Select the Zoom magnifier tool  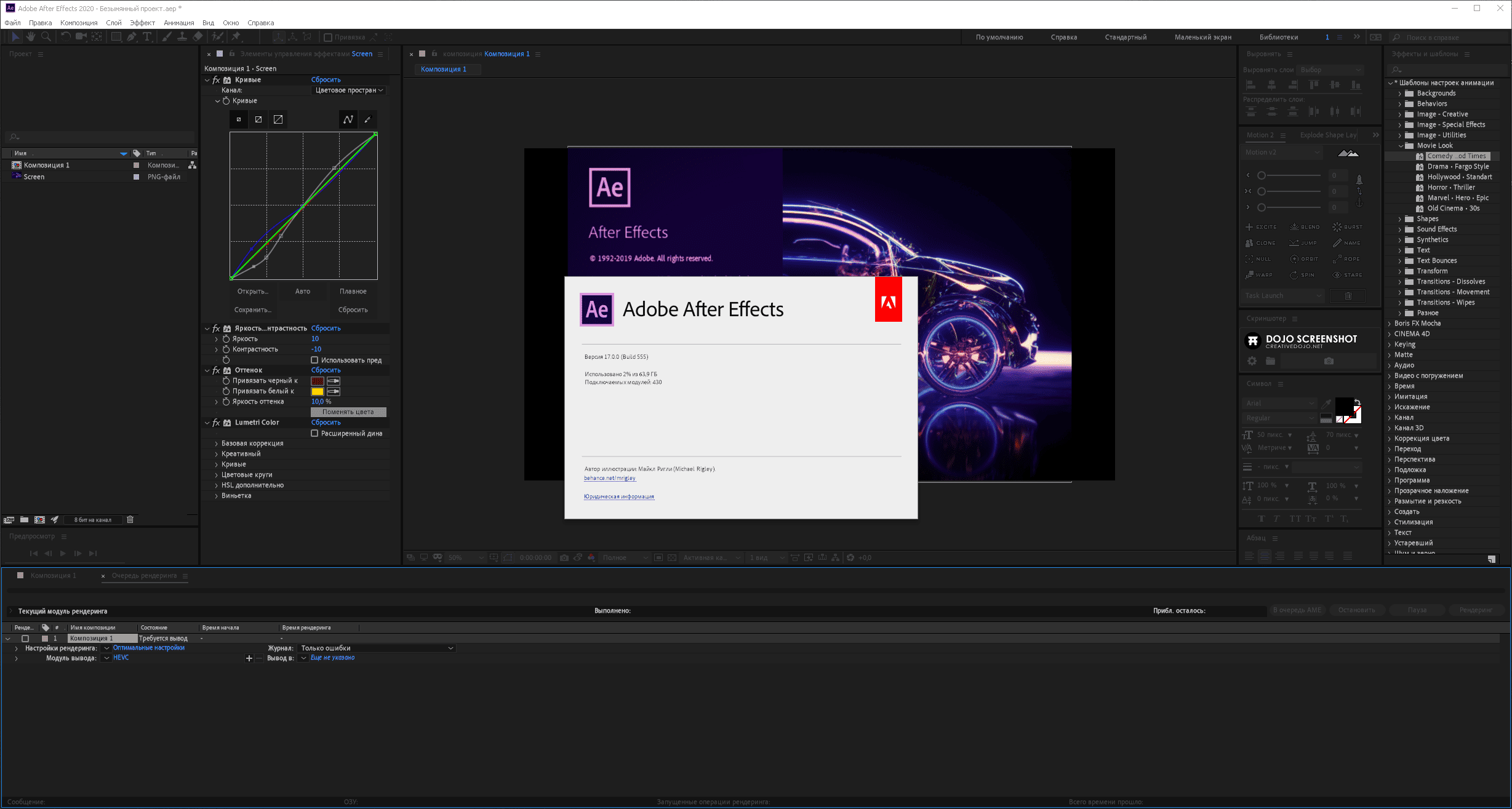[x=46, y=37]
